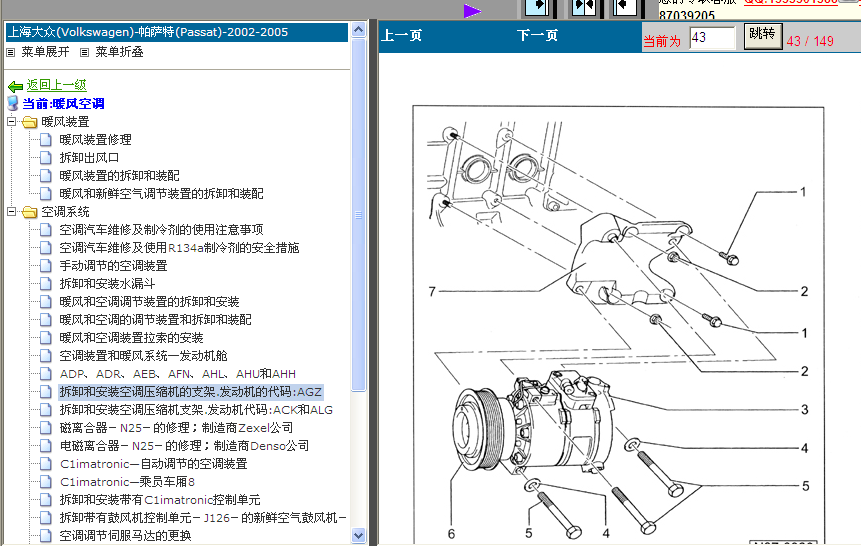Open 拆卸带有鼓风机控制单元 J126 entry

click(203, 518)
